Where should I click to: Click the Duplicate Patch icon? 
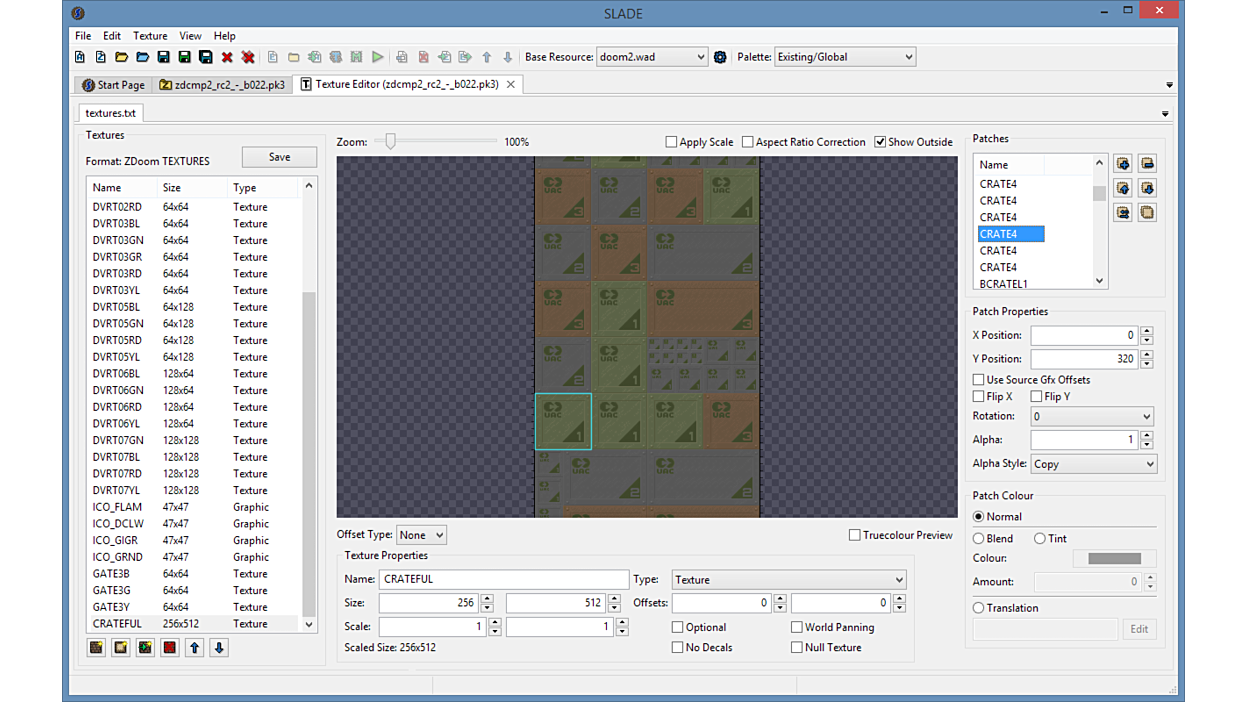point(1147,213)
